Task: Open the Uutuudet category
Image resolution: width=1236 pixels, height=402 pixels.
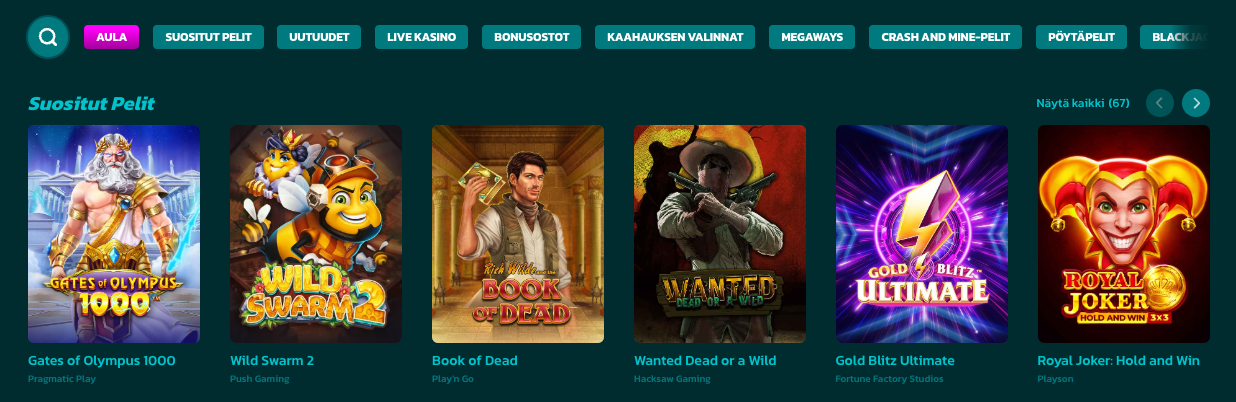Action: click(319, 38)
